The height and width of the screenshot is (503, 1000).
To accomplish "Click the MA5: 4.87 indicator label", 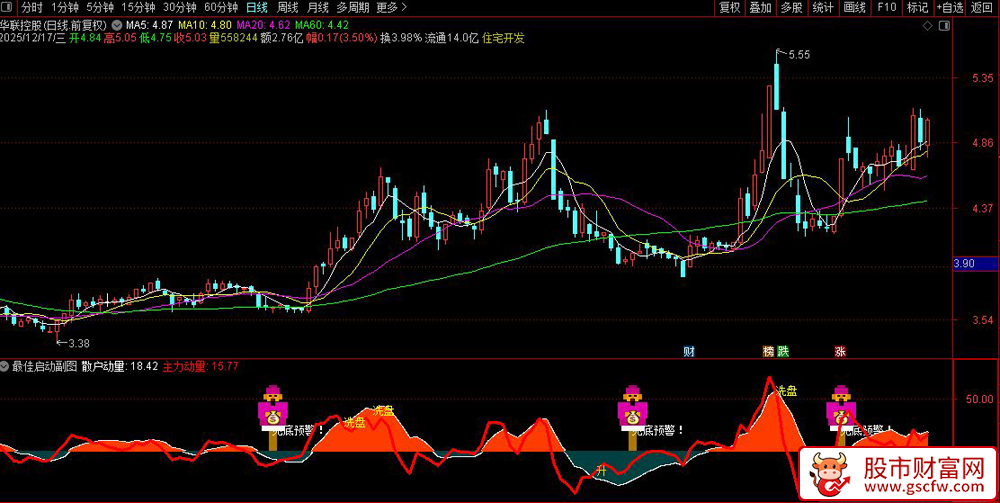I will [149, 26].
